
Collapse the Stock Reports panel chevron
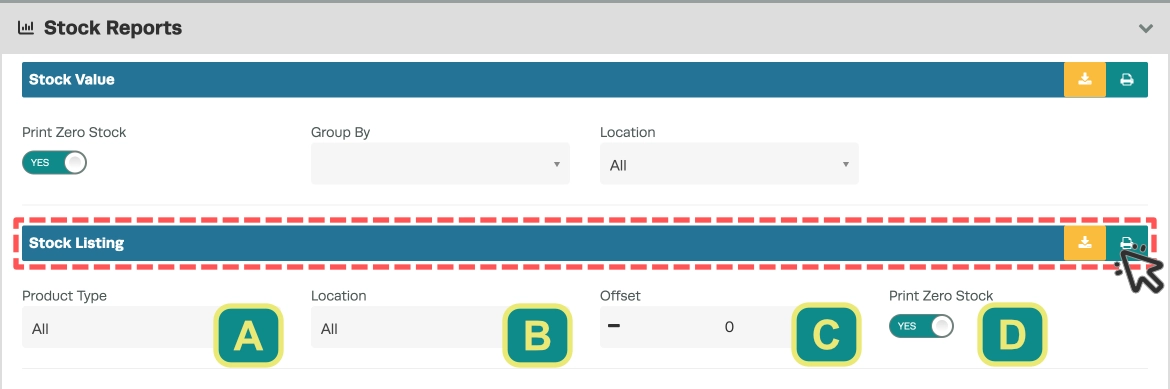coord(1145,29)
